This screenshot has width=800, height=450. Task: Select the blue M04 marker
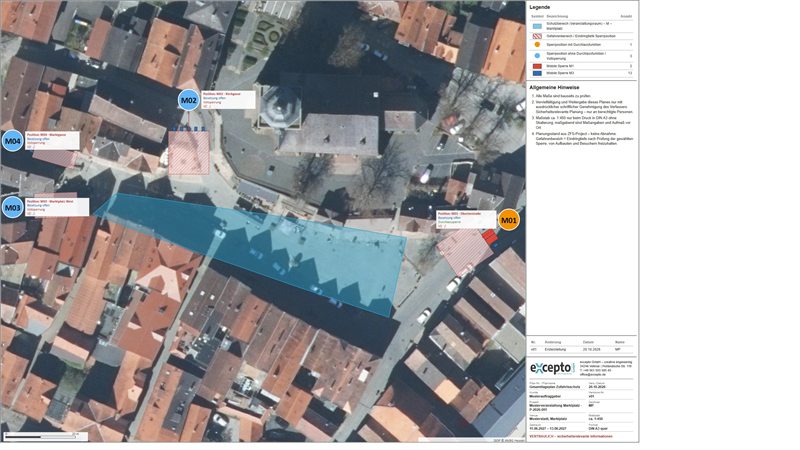12,141
